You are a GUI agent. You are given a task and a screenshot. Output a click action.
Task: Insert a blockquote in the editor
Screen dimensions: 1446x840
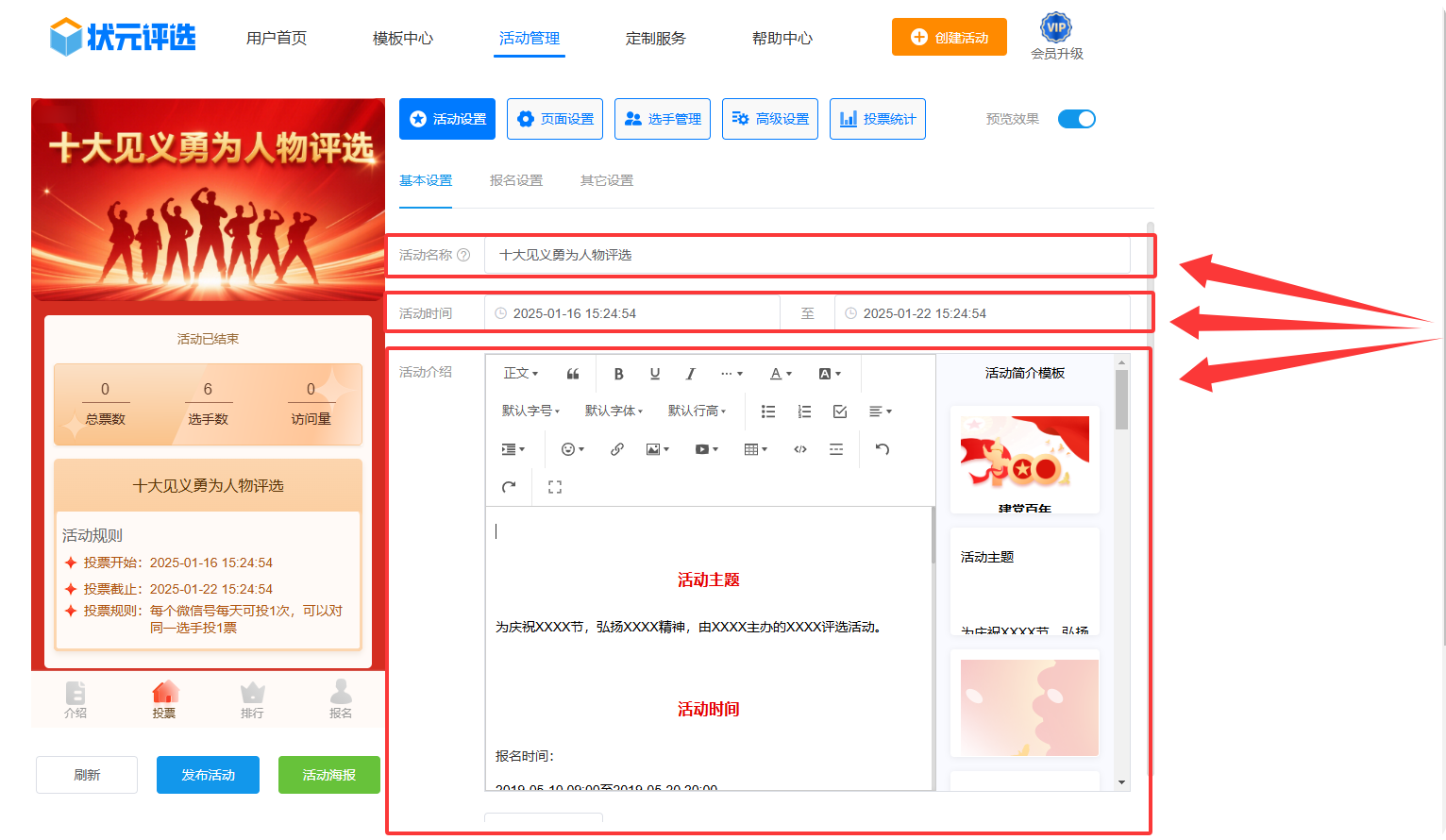point(573,374)
